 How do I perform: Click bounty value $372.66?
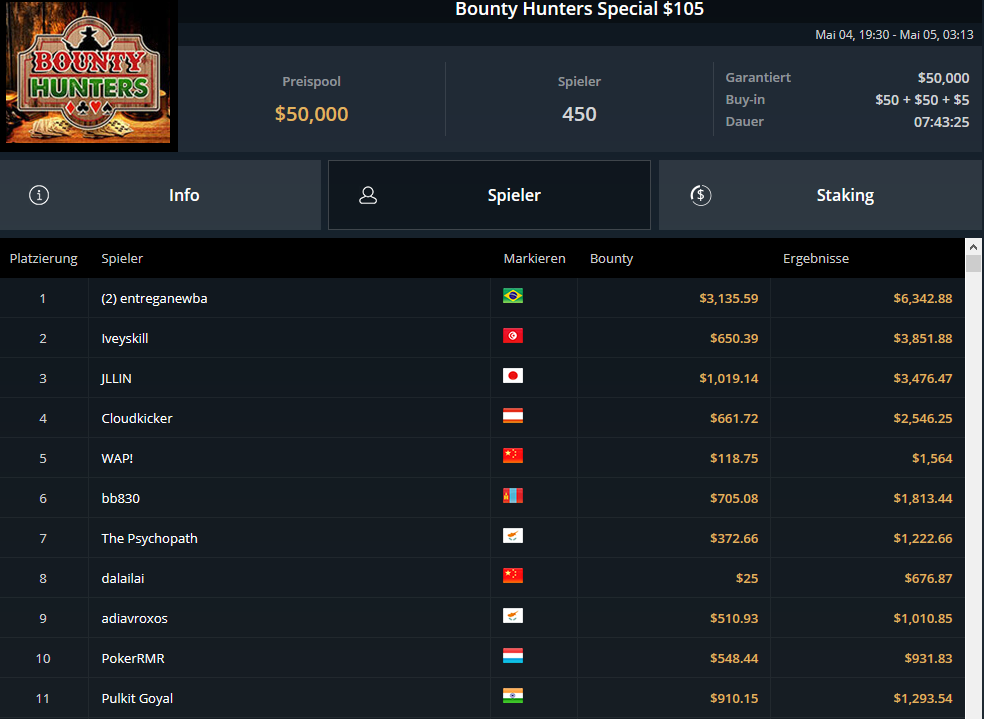[x=734, y=538]
